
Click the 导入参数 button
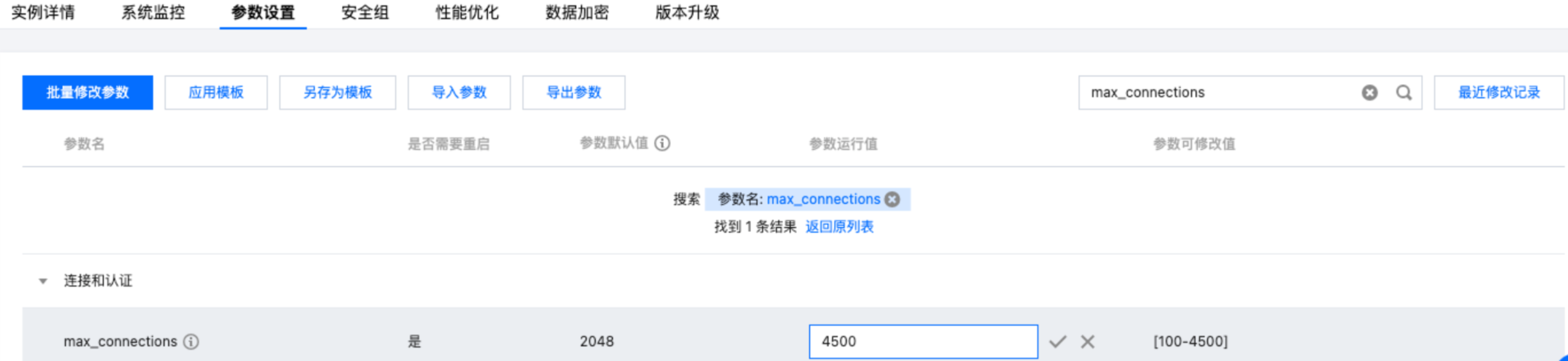(459, 92)
